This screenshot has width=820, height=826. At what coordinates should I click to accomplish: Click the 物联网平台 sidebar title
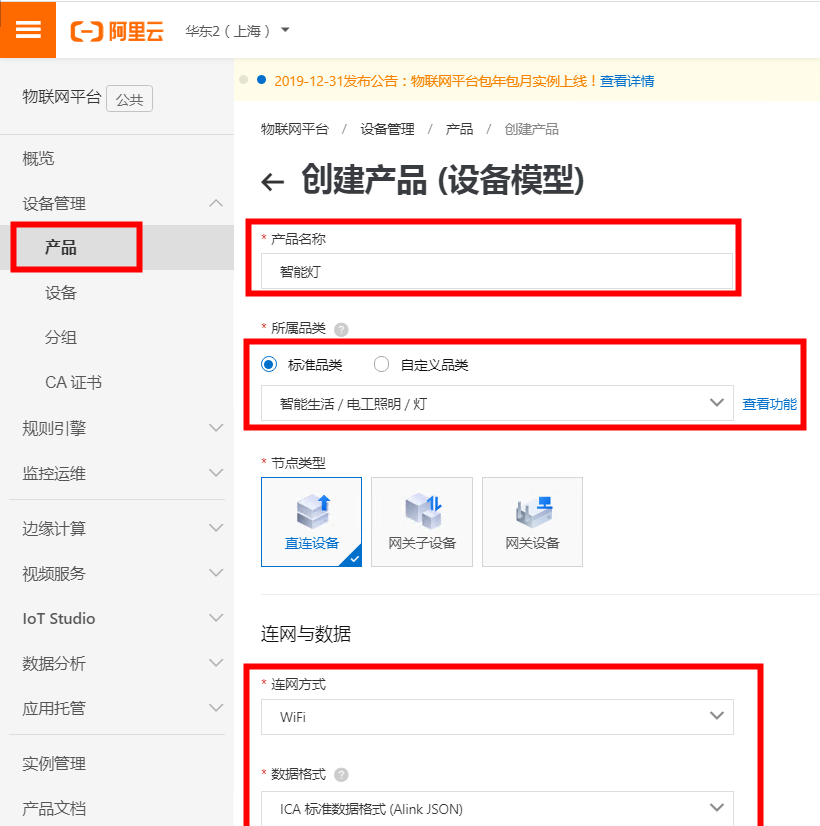pyautogui.click(x=62, y=97)
